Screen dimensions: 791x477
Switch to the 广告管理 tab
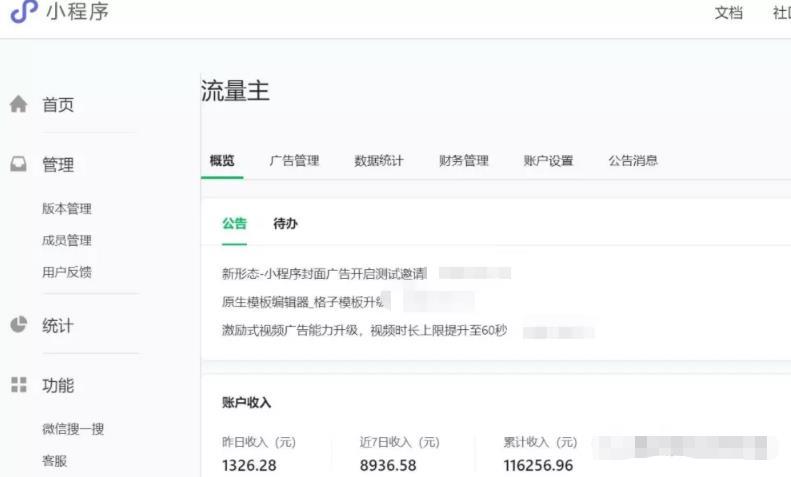(294, 161)
